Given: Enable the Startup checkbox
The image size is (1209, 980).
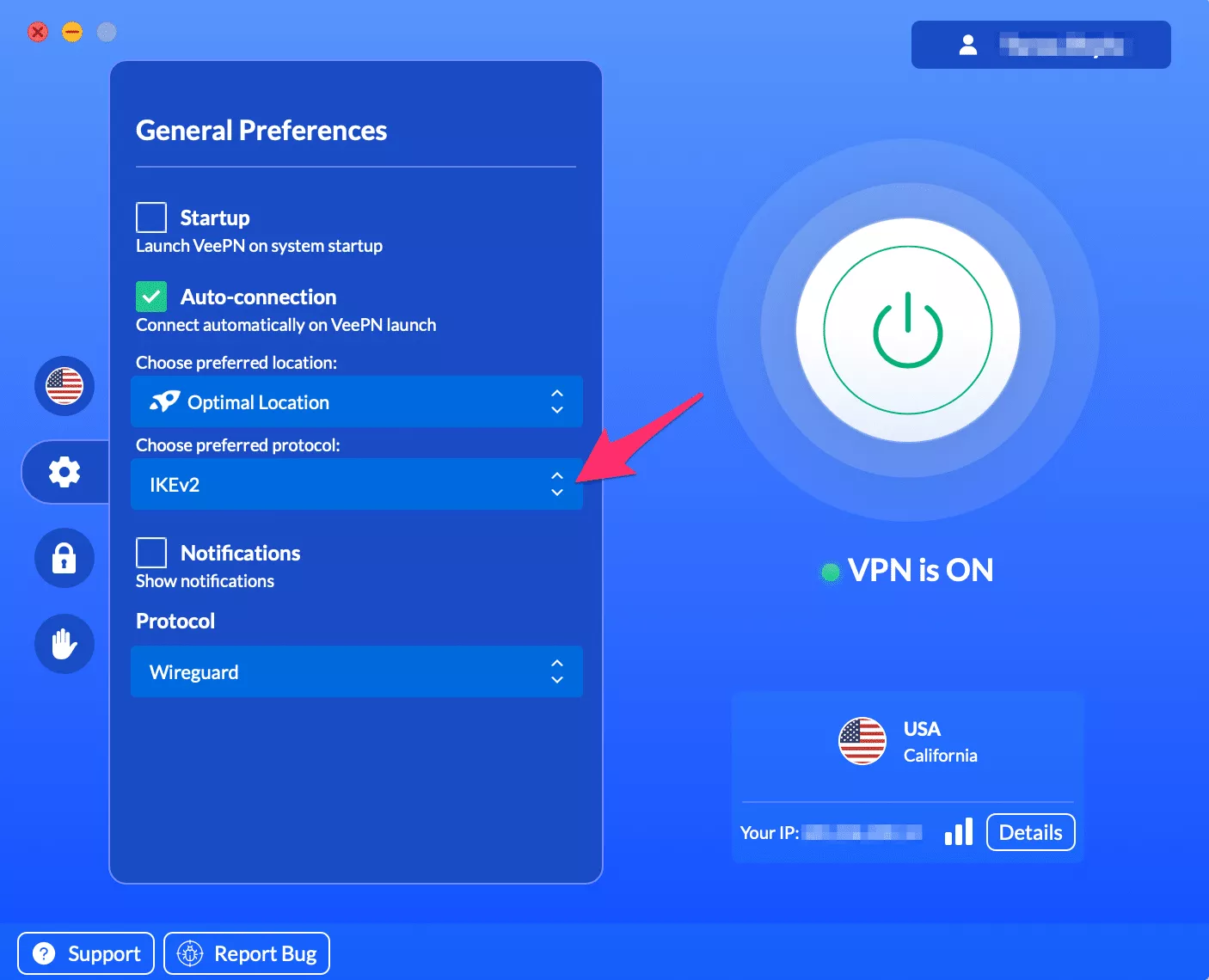Looking at the screenshot, I should 151,217.
